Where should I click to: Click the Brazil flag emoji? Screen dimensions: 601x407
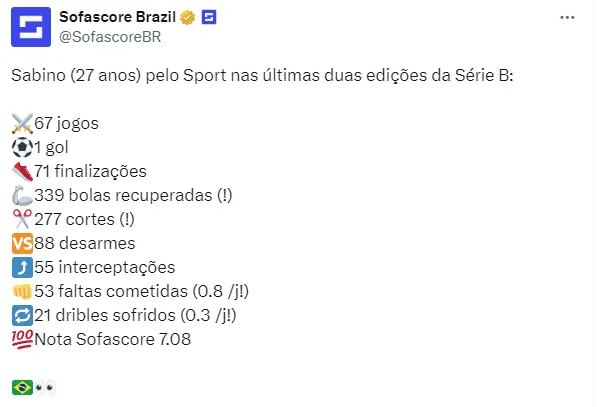(22, 387)
